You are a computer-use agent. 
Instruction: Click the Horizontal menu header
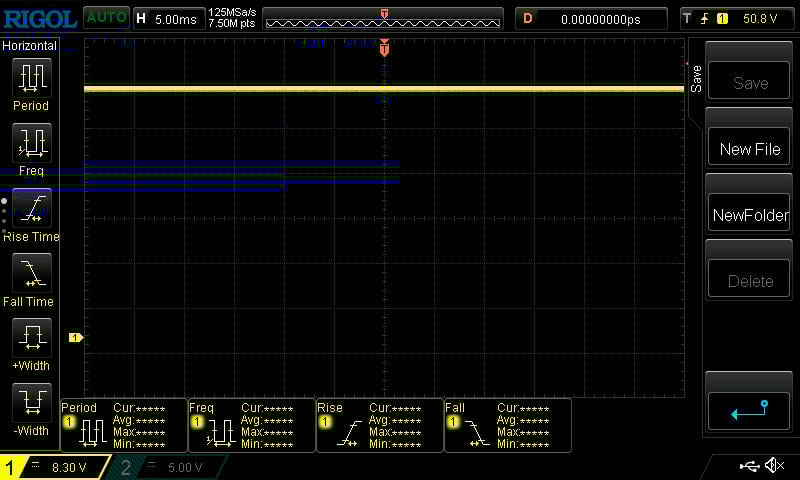pyautogui.click(x=30, y=45)
